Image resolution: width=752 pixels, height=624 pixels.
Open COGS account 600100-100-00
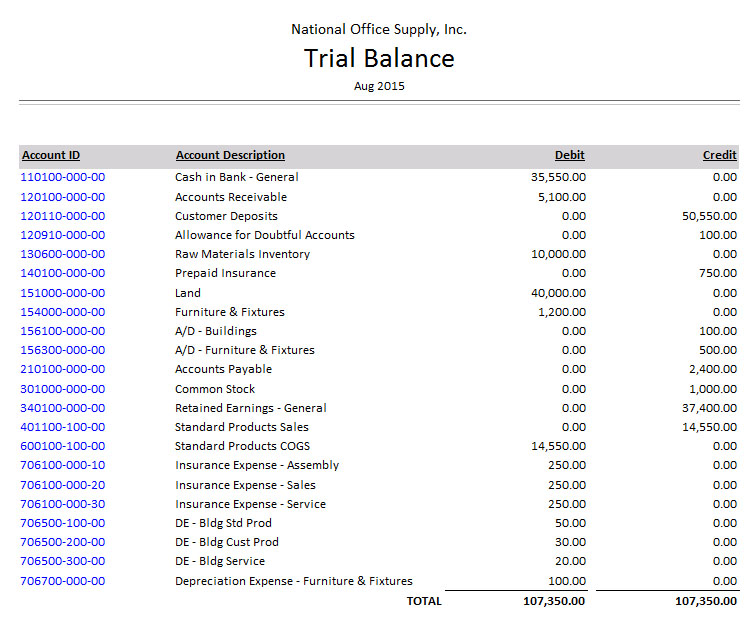(62, 446)
